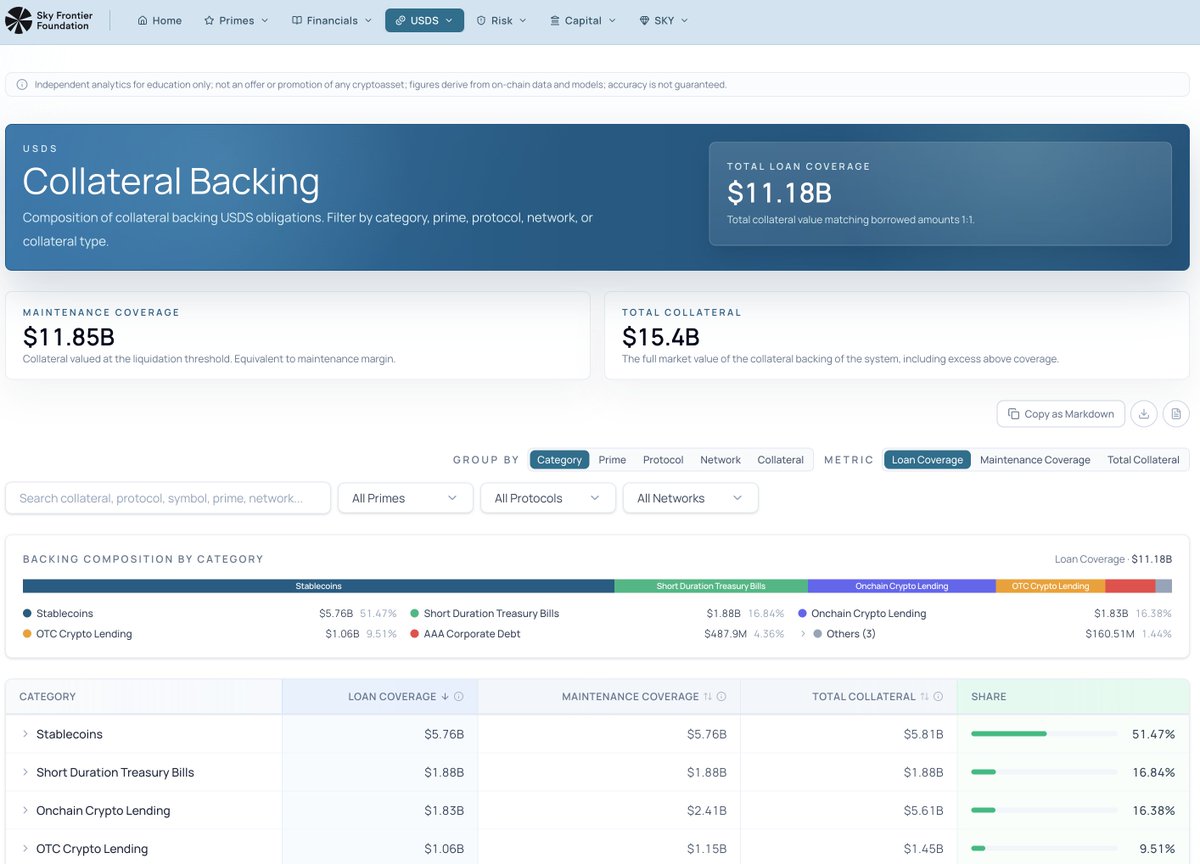Select the Maintenance Coverage metric

1035,460
